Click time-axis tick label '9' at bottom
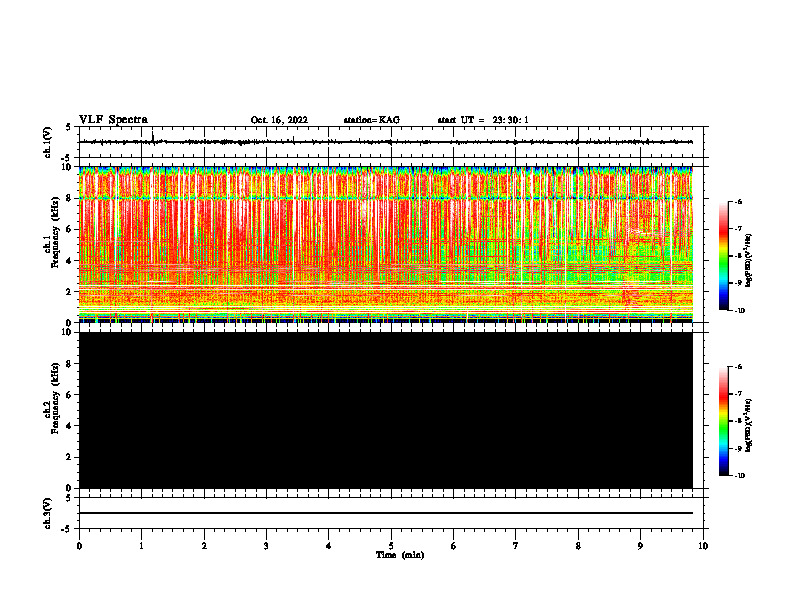The height and width of the screenshot is (612, 792). [640, 546]
